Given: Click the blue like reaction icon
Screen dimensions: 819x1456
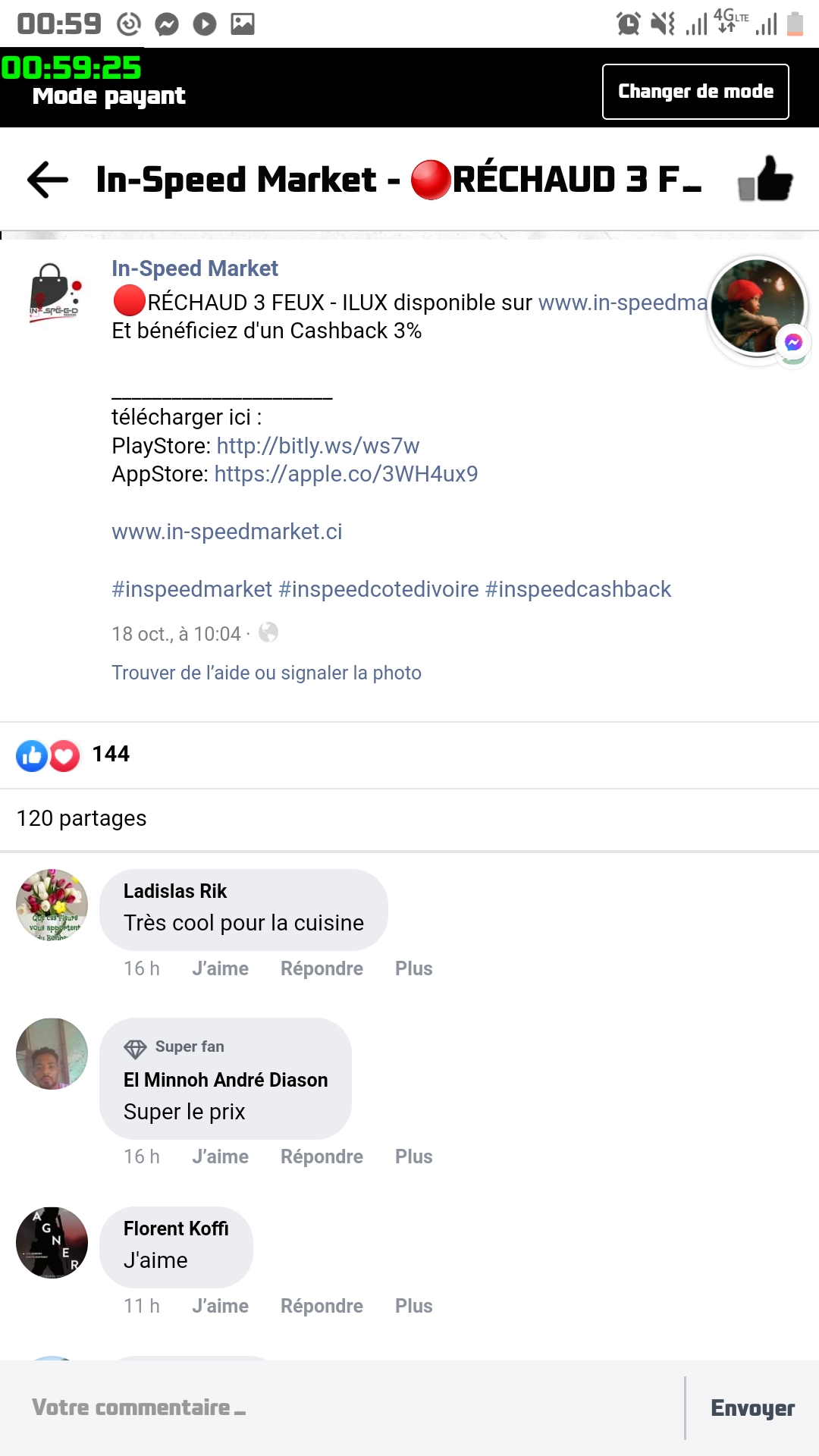Looking at the screenshot, I should coord(32,755).
